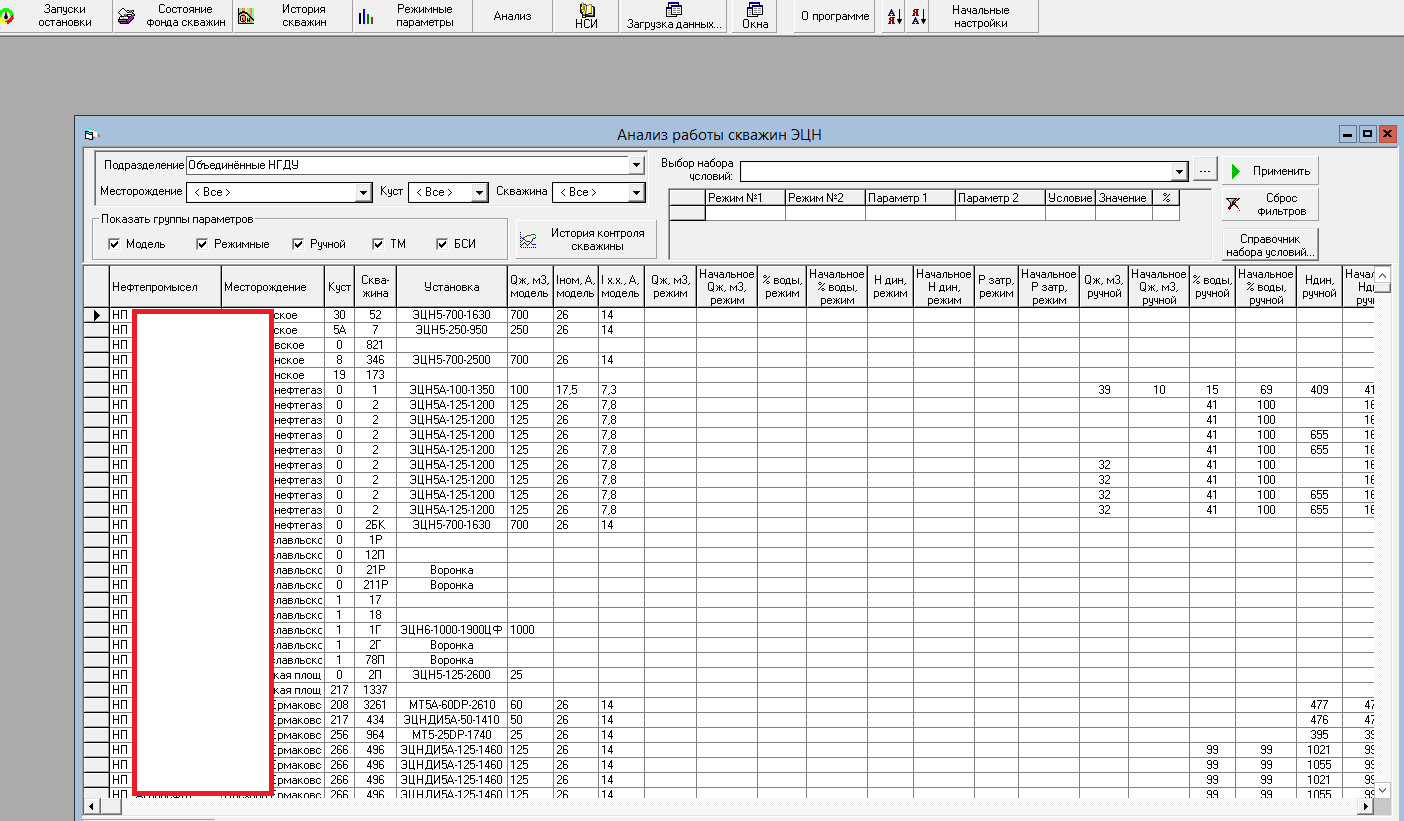Select the value 409 in Ндин ручной
Image resolution: width=1404 pixels, height=821 pixels.
tap(1320, 390)
